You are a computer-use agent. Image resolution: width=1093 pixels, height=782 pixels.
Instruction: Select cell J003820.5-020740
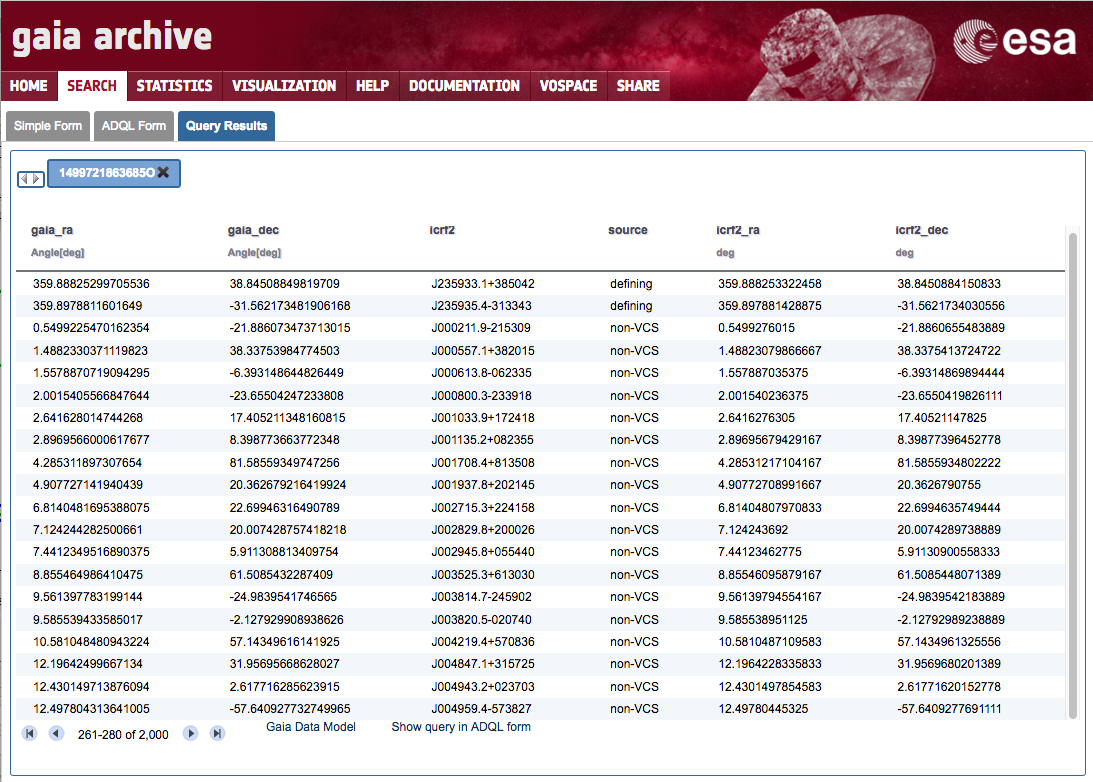click(482, 620)
